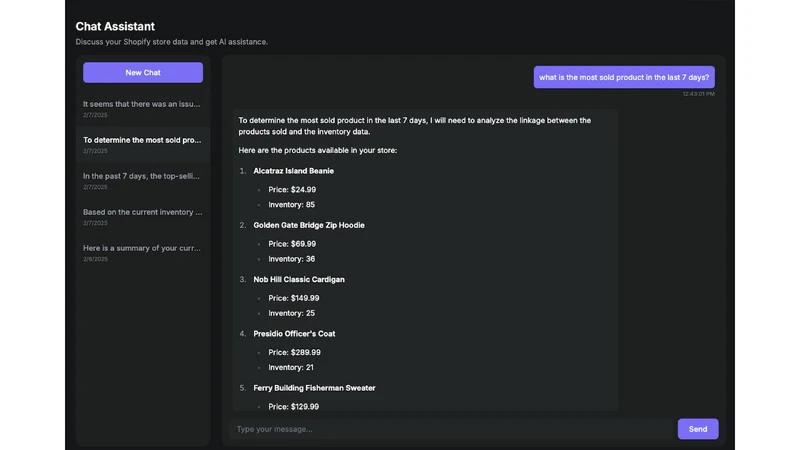Viewport: 800px width, 450px height.
Task: Select Golden Gate Bridge Zip Hoodie name
Action: [309, 225]
